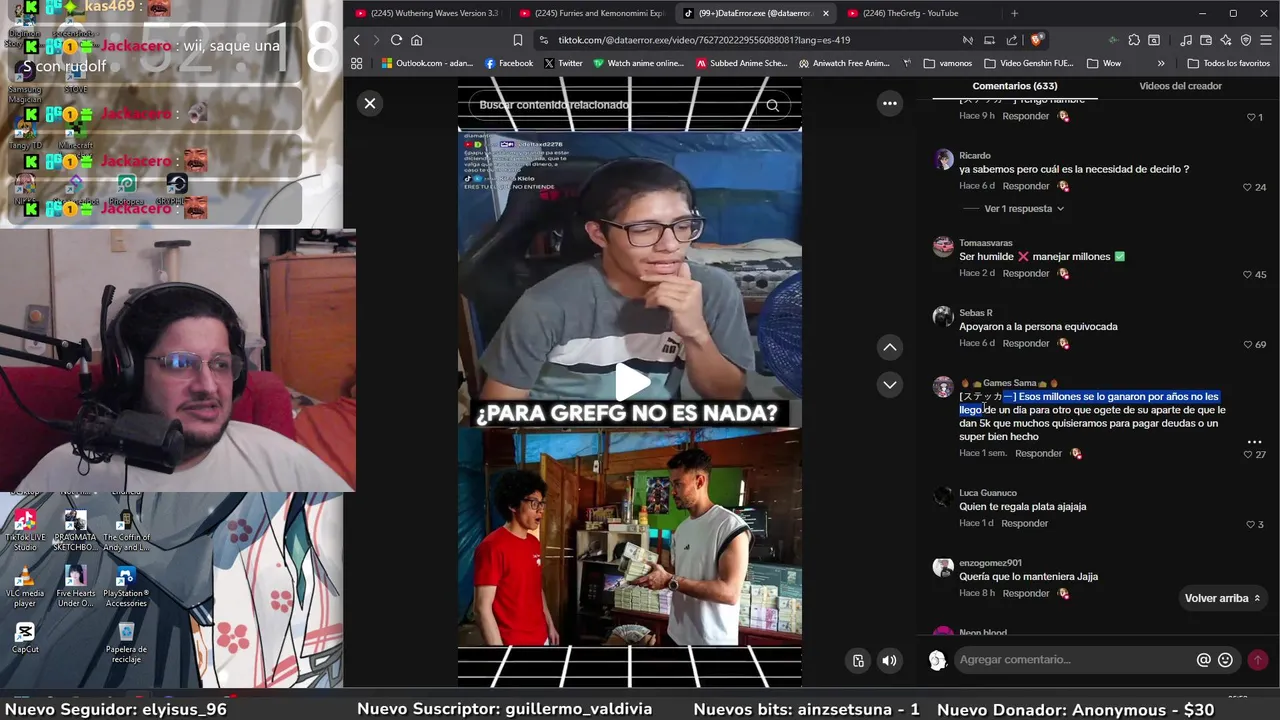Viewport: 1280px width, 720px height.
Task: Close the DataError.exe TikTok browser tab
Action: (x=825, y=13)
